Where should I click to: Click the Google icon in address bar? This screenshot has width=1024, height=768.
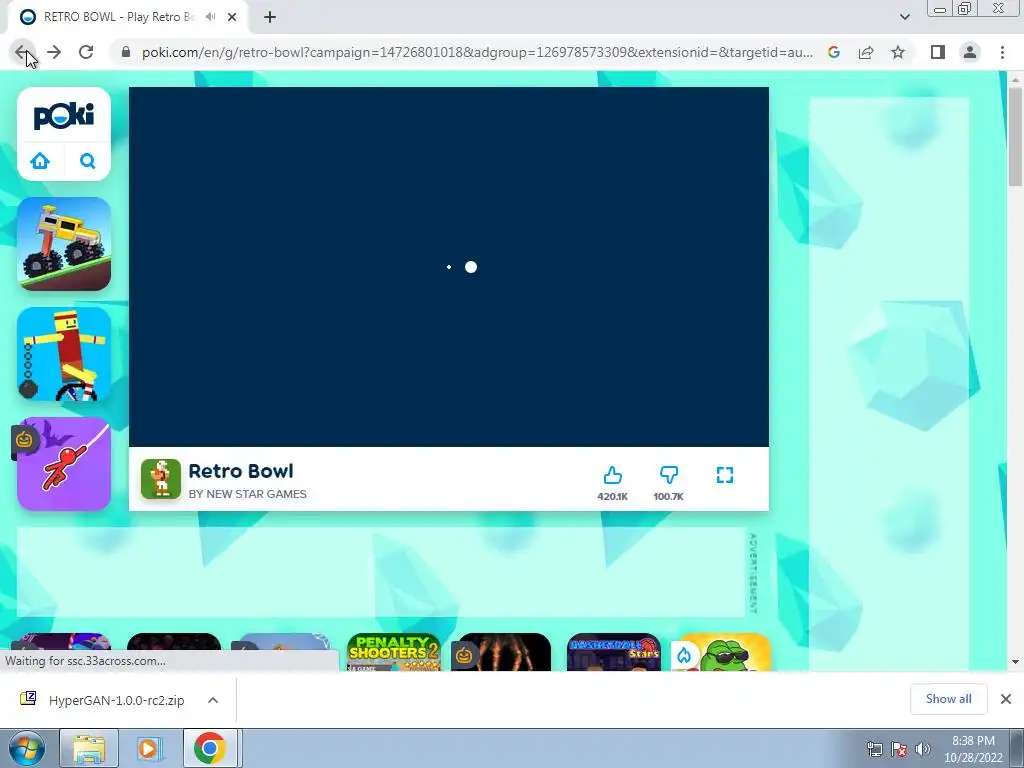(x=834, y=52)
